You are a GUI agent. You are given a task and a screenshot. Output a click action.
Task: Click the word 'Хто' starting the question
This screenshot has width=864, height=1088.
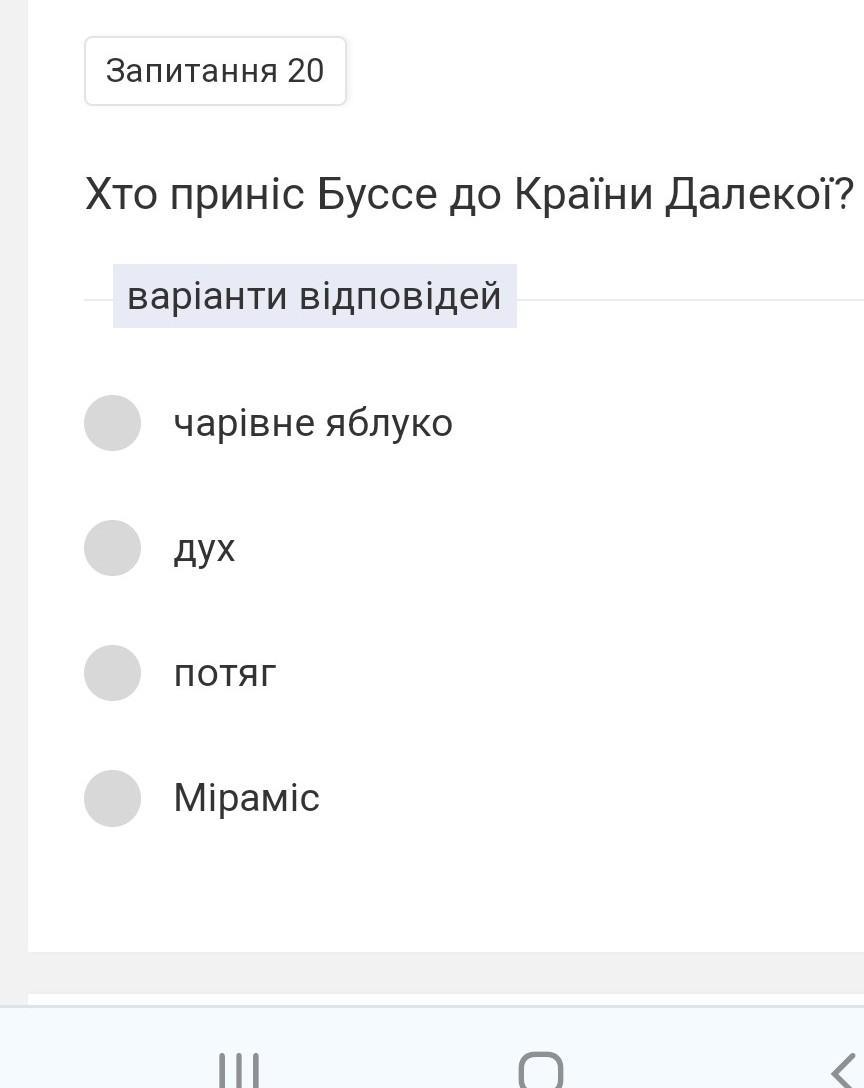pyautogui.click(x=121, y=194)
